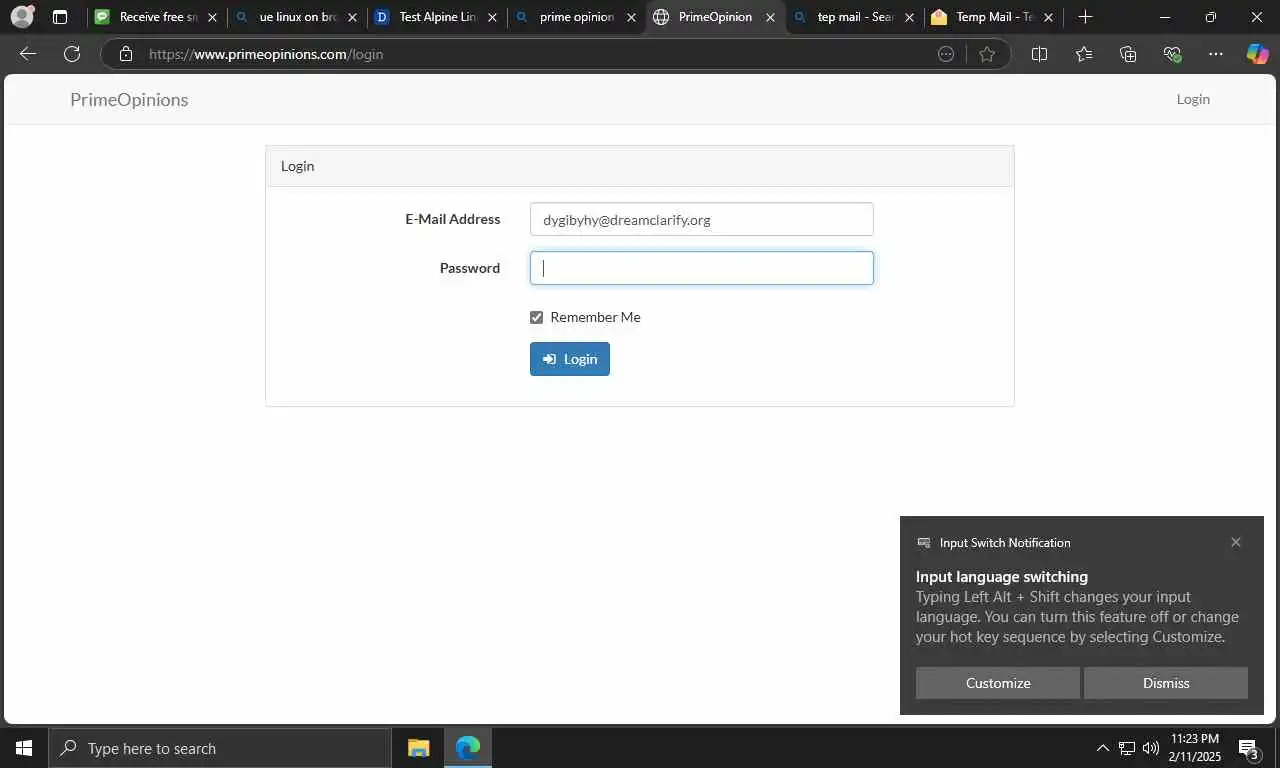Switch to Temp Mail tab
The image size is (1280, 768).
(x=992, y=17)
